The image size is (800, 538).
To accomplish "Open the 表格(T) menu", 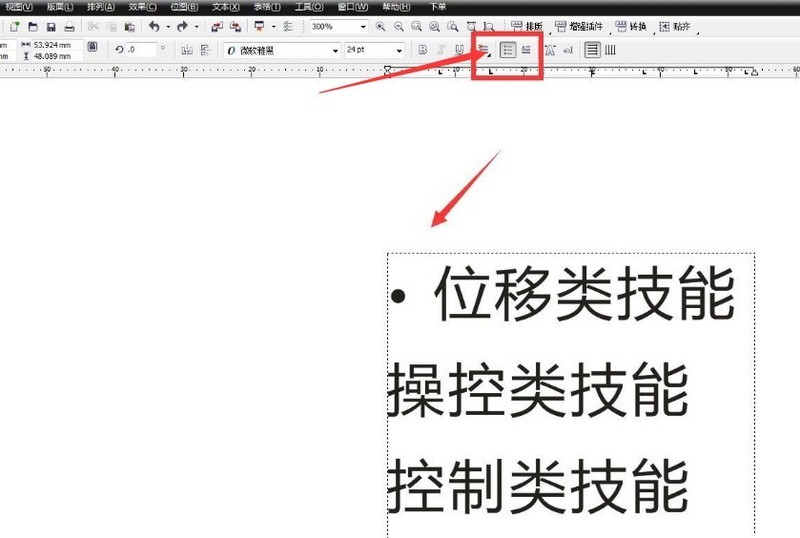I will [x=267, y=7].
